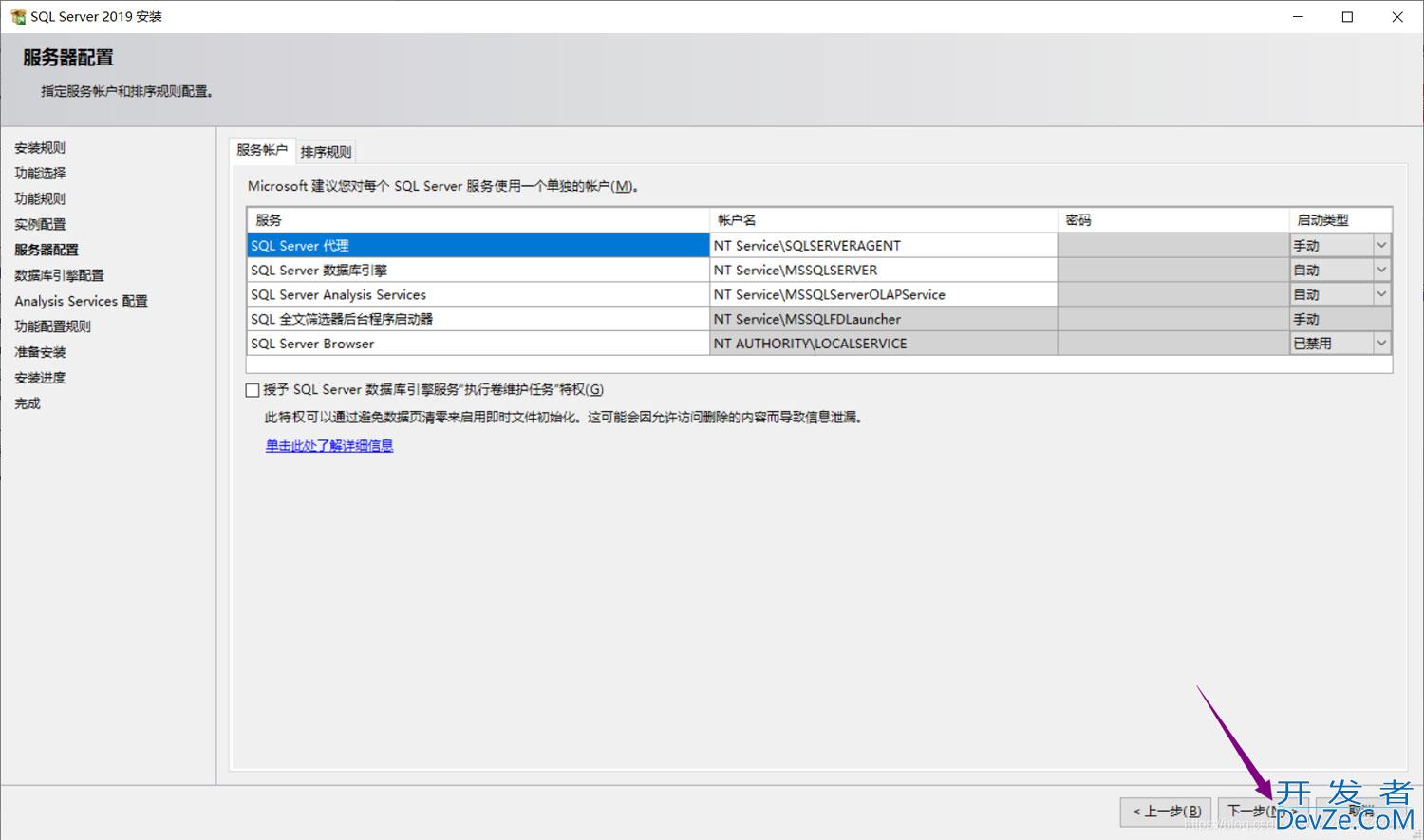This screenshot has width=1424, height=840.
Task: Click 数据库引擎配置 step in sidebar
Action: click(x=59, y=276)
